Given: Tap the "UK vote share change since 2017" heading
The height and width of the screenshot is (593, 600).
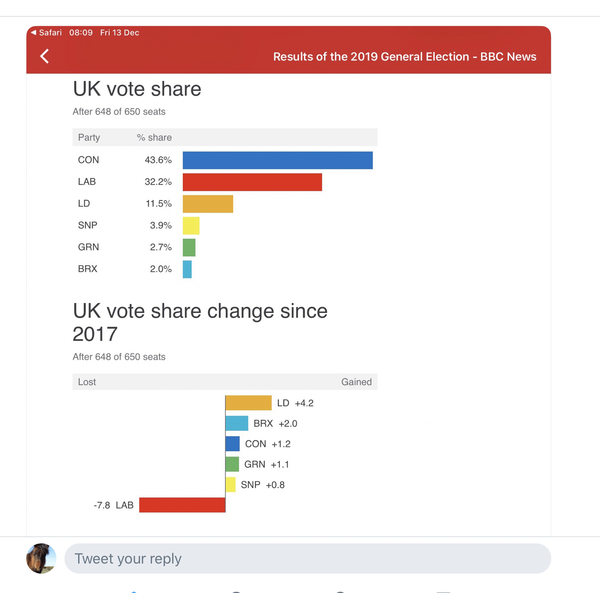Looking at the screenshot, I should (x=200, y=322).
